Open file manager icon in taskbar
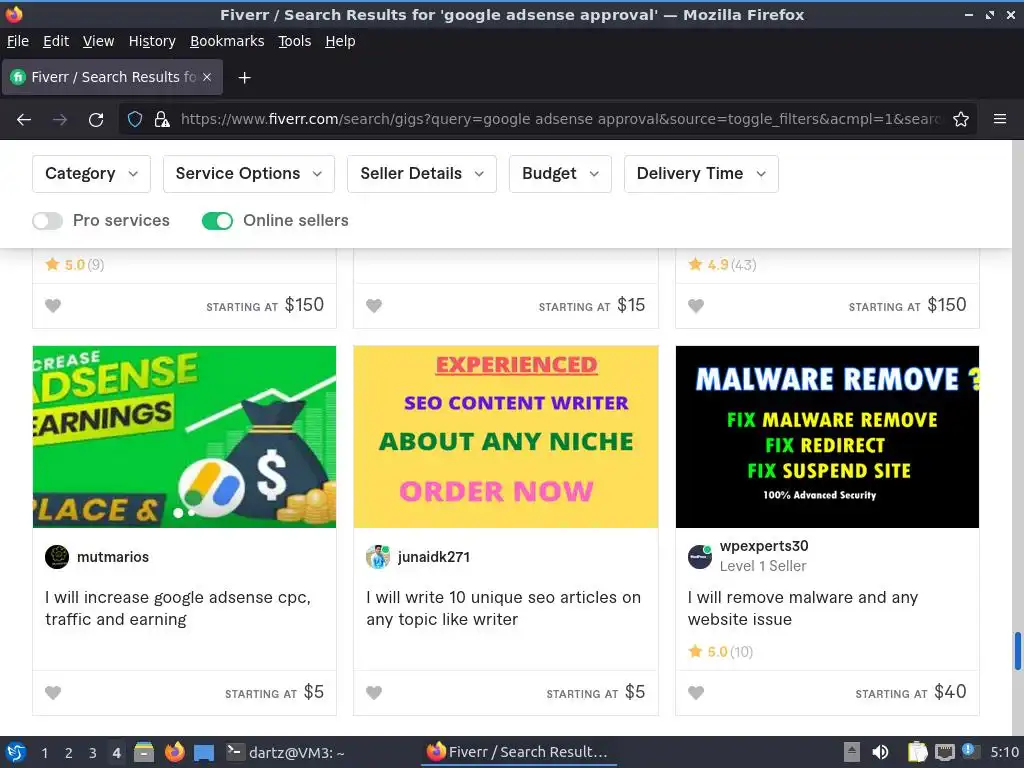The height and width of the screenshot is (768, 1024). pyautogui.click(x=144, y=752)
